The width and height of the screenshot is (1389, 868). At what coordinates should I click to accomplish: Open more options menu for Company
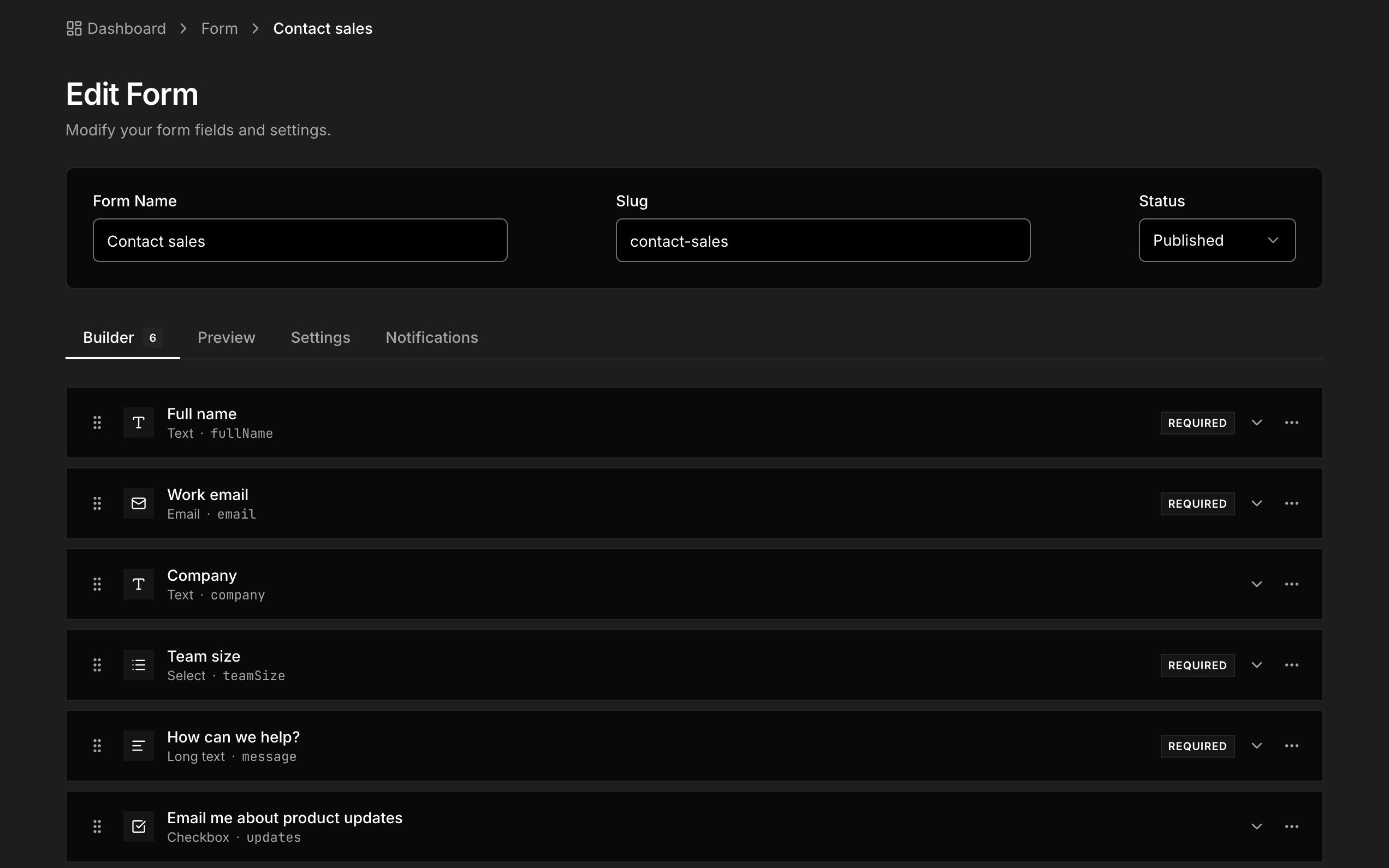pos(1291,585)
